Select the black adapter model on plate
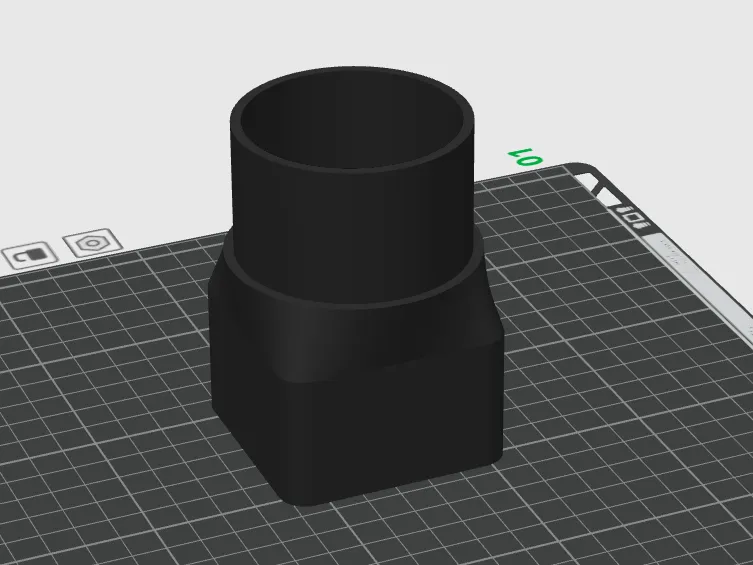753x565 pixels. tap(354, 288)
